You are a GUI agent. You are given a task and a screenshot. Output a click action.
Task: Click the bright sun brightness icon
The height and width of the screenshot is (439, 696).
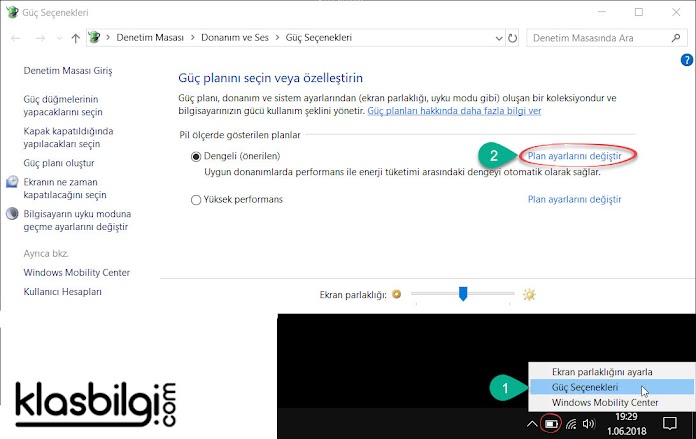(x=529, y=294)
